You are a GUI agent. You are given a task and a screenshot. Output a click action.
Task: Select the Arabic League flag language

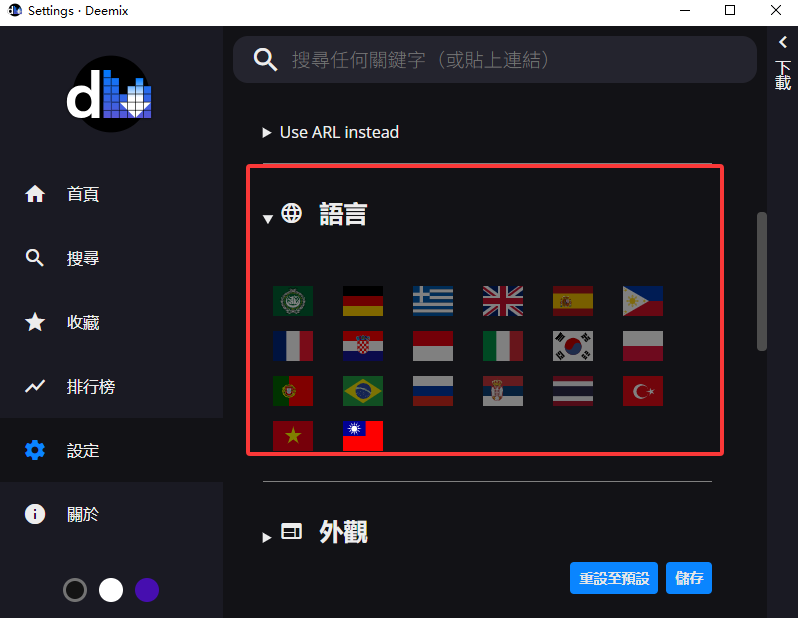click(293, 301)
